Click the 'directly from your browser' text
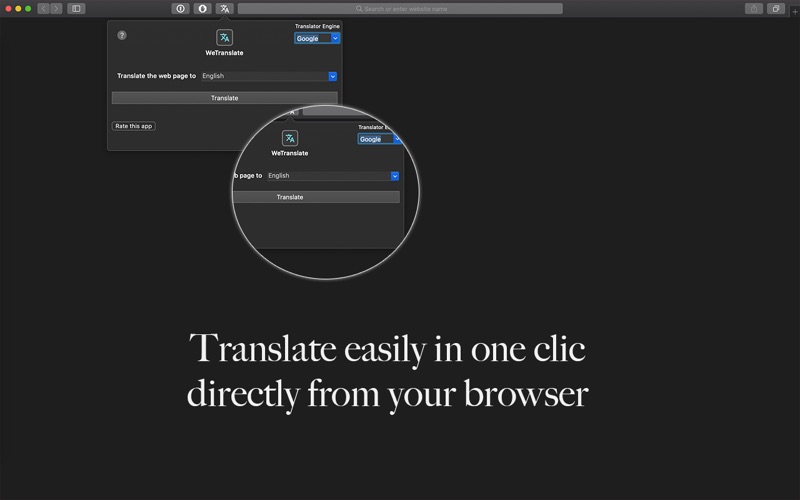Image resolution: width=800 pixels, height=500 pixels. point(387,394)
